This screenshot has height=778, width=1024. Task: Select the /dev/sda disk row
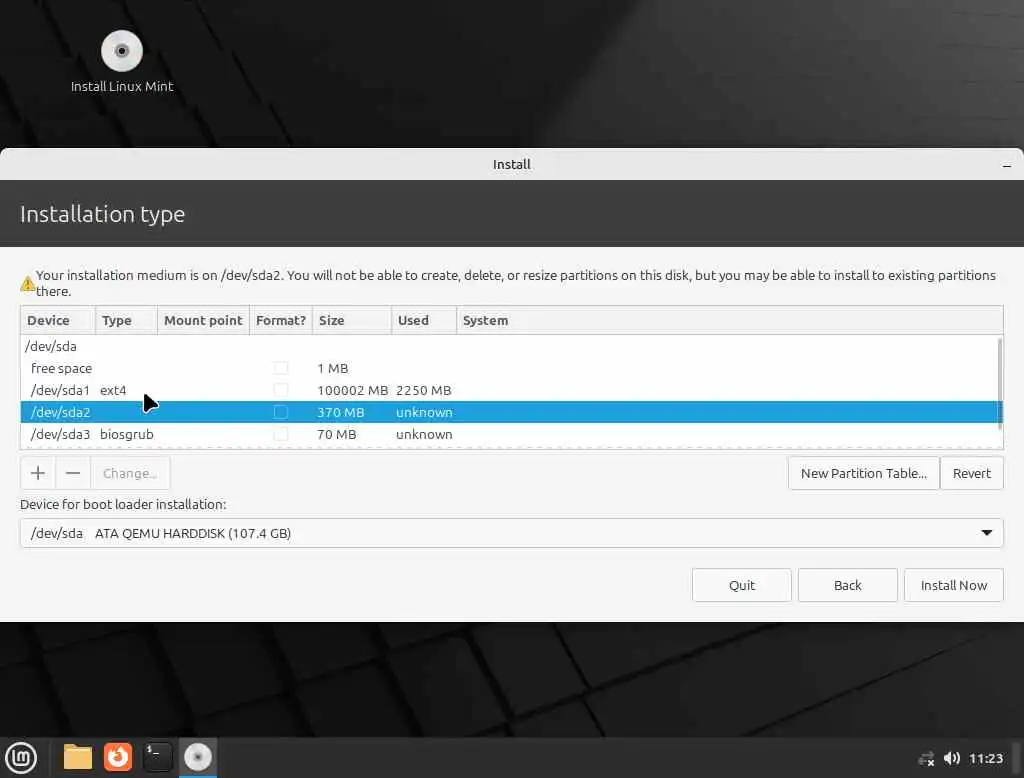click(509, 346)
